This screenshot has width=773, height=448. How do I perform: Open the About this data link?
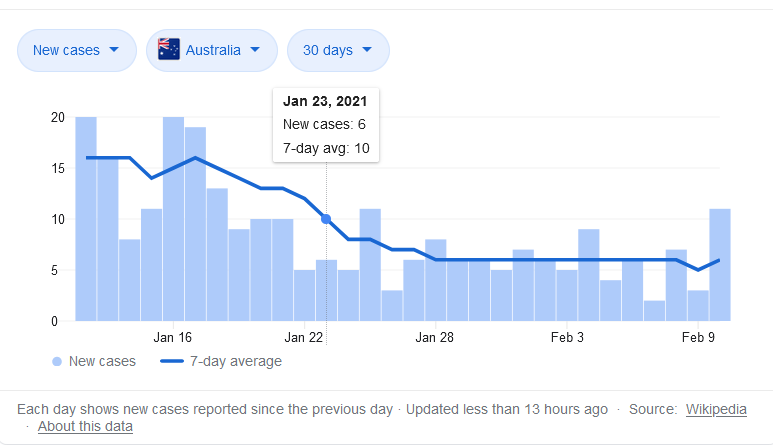click(85, 426)
